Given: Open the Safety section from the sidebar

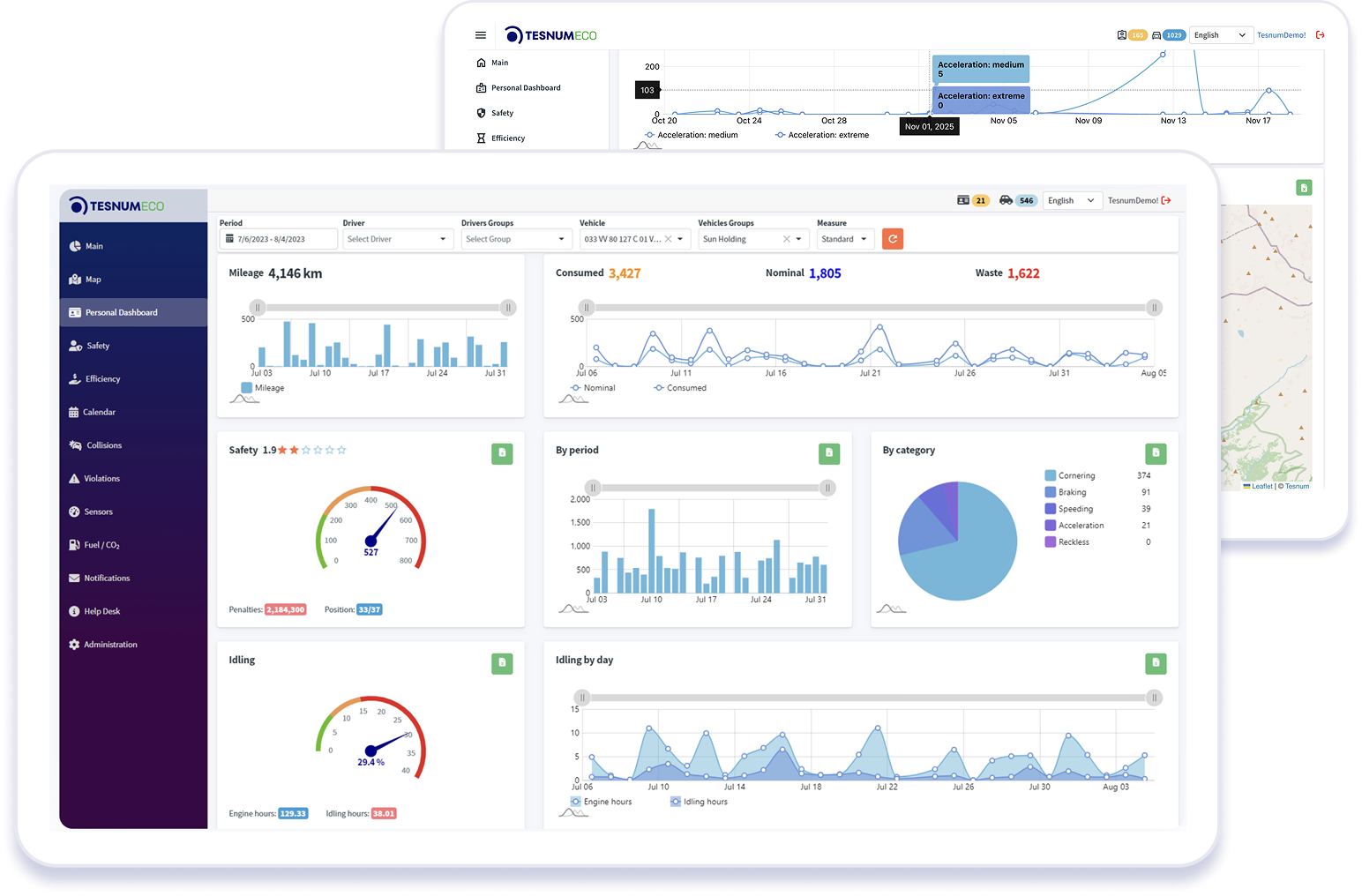Looking at the screenshot, I should point(97,345).
